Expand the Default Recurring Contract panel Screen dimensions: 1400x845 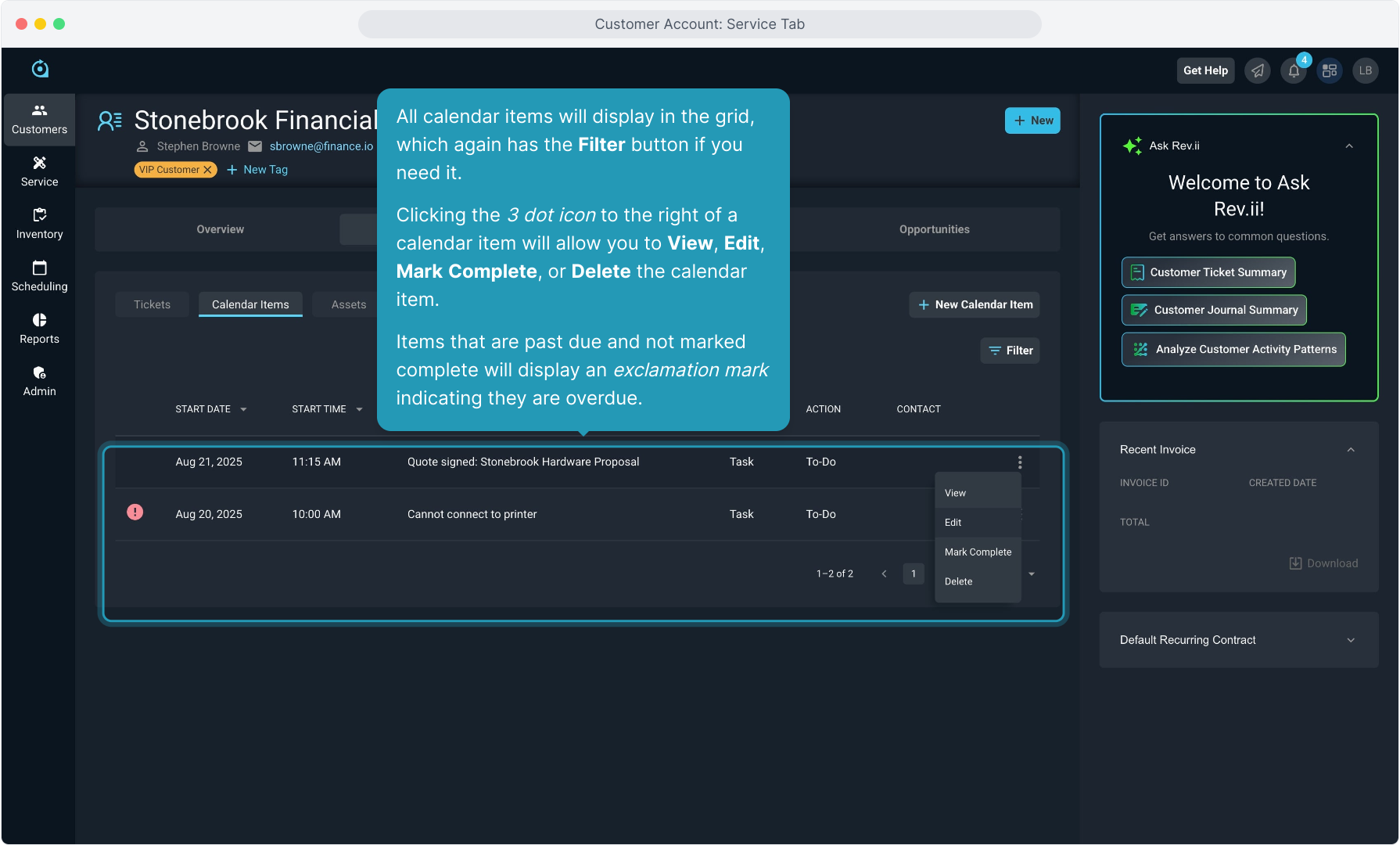1351,640
